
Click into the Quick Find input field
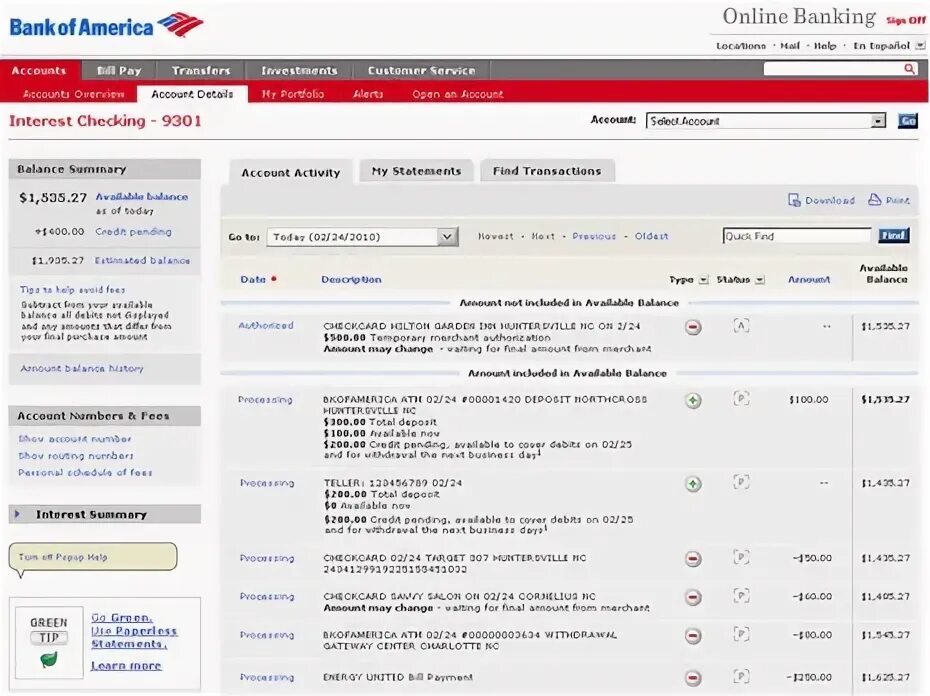pyautogui.click(x=797, y=236)
